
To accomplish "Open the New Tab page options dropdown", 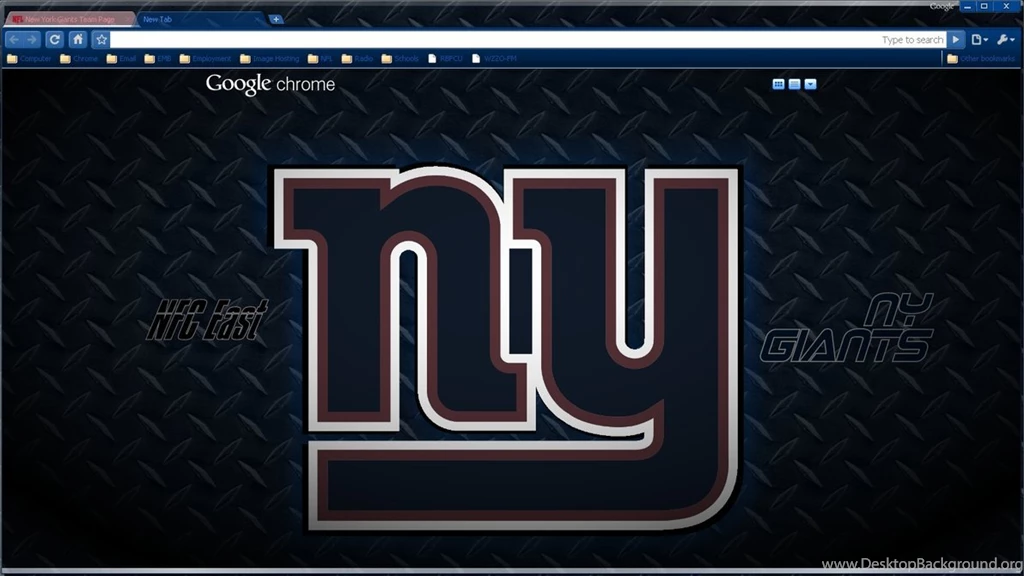I will click(x=810, y=84).
